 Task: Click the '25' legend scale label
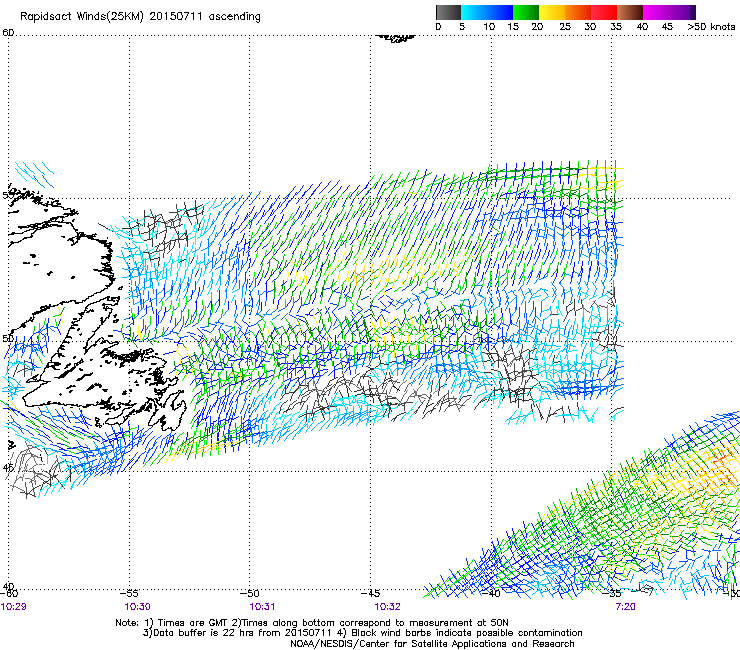[x=565, y=26]
